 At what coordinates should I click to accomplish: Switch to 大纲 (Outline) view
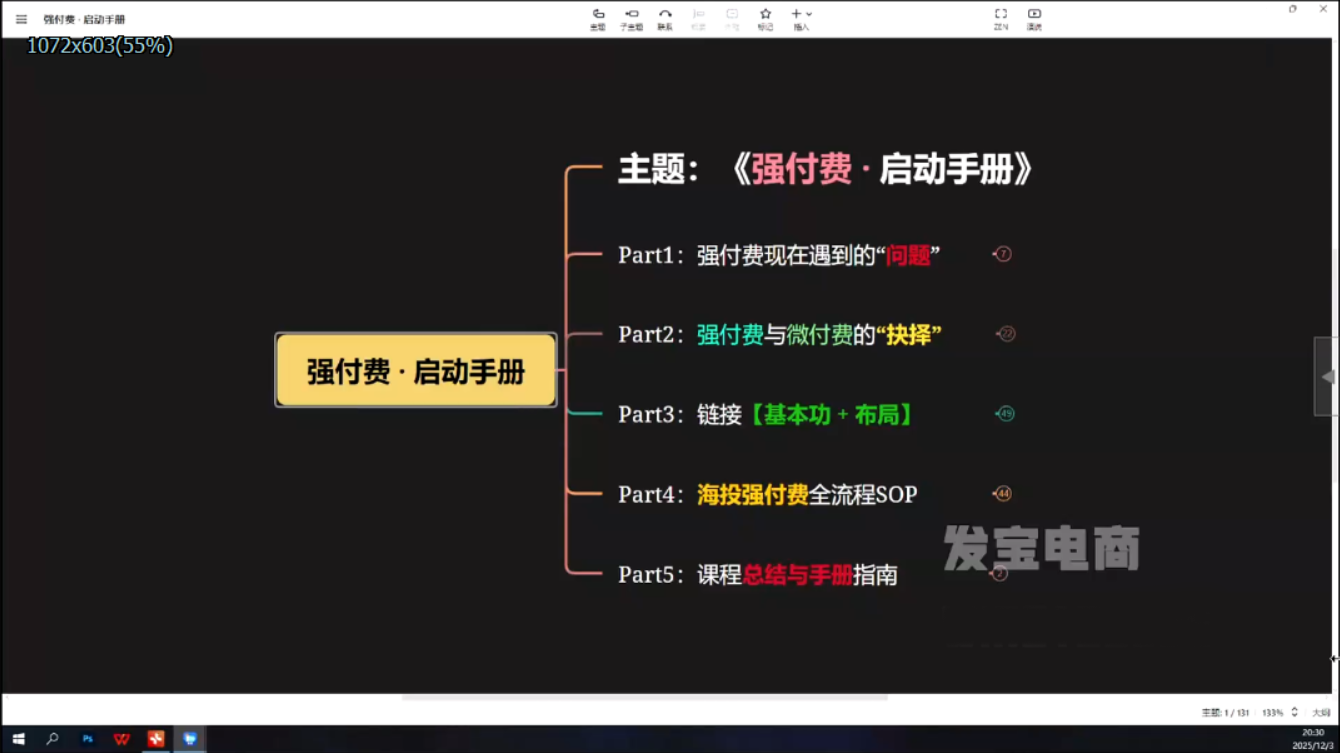coord(1321,712)
